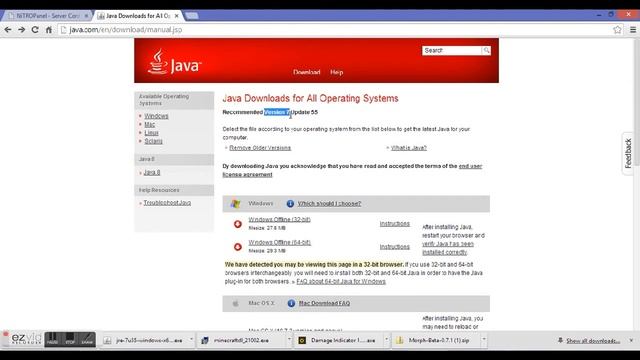640x360 pixels.
Task: Click the Remove Older Versions link
Action: (x=260, y=148)
